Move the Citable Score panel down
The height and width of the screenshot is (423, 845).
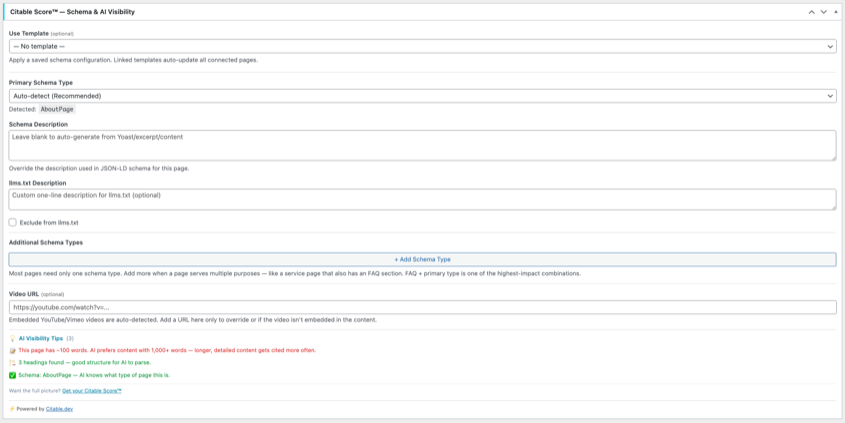[823, 12]
